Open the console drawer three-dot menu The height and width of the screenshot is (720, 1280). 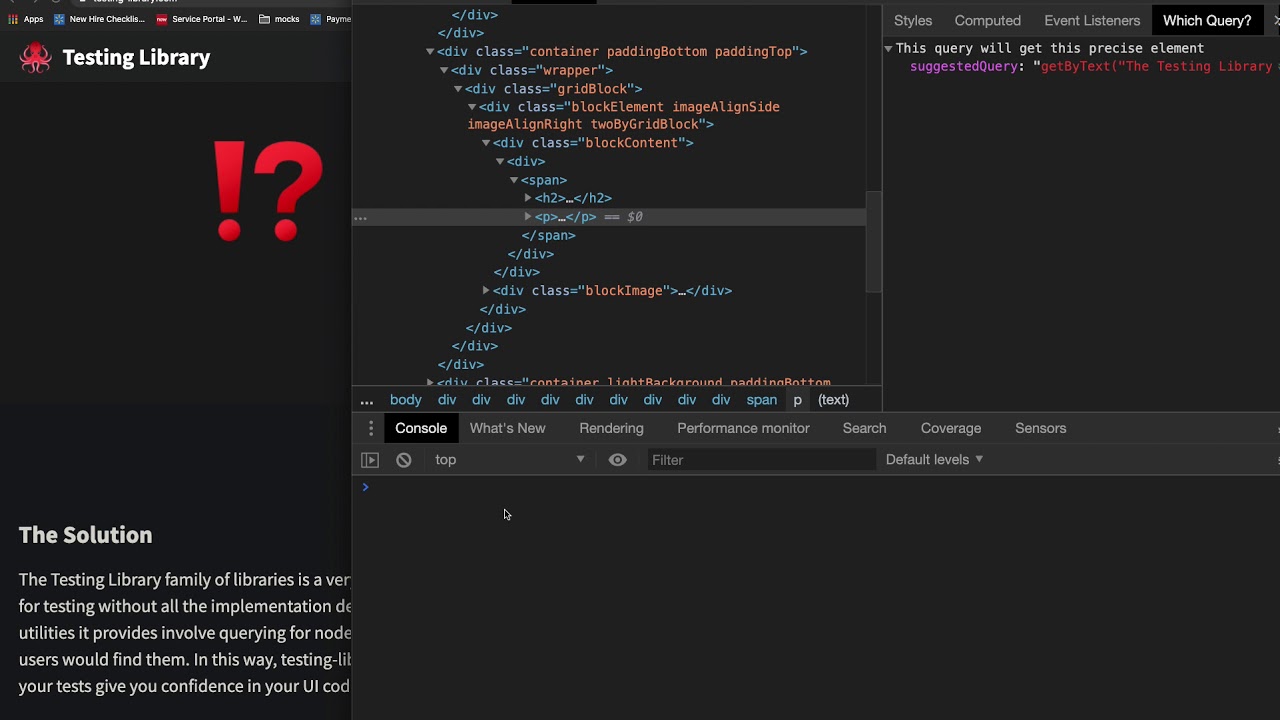371,428
